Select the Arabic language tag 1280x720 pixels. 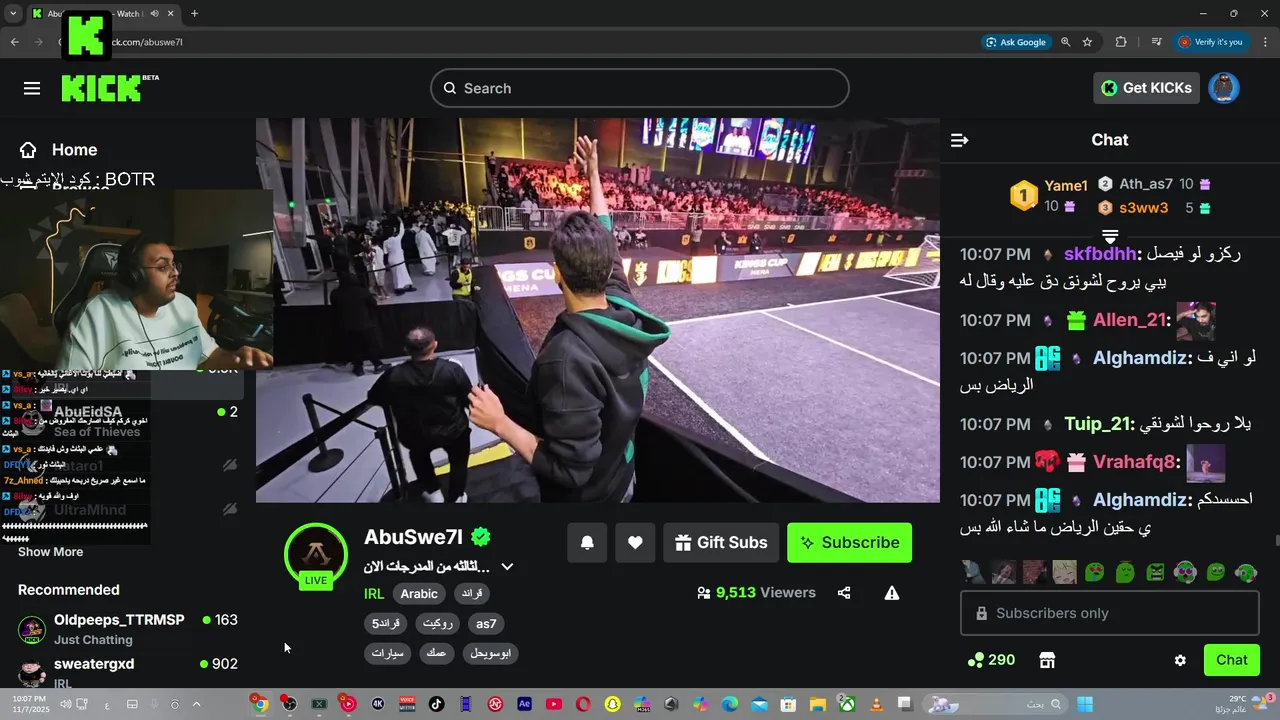click(x=419, y=594)
